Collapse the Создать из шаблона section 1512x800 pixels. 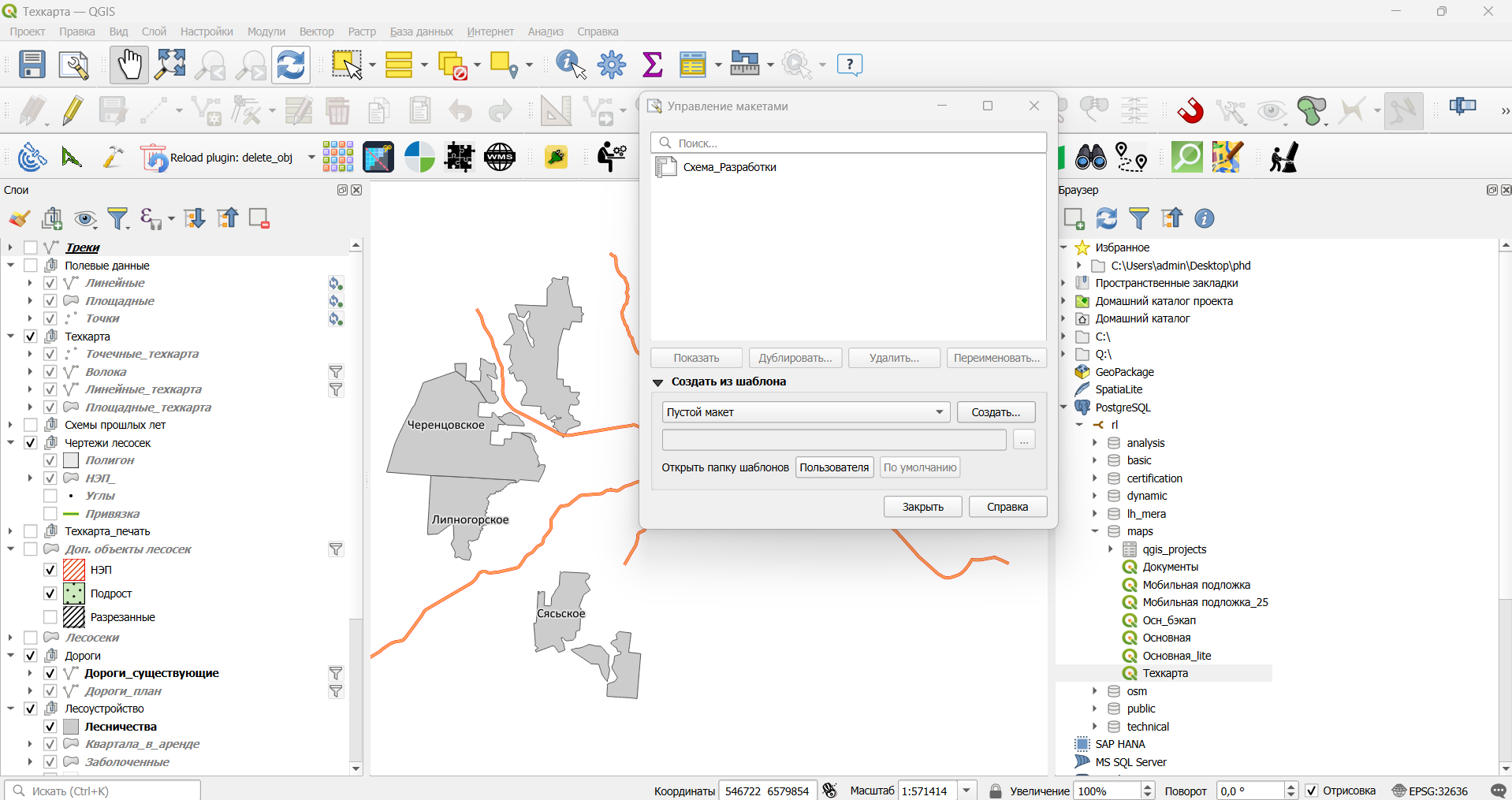coord(657,382)
